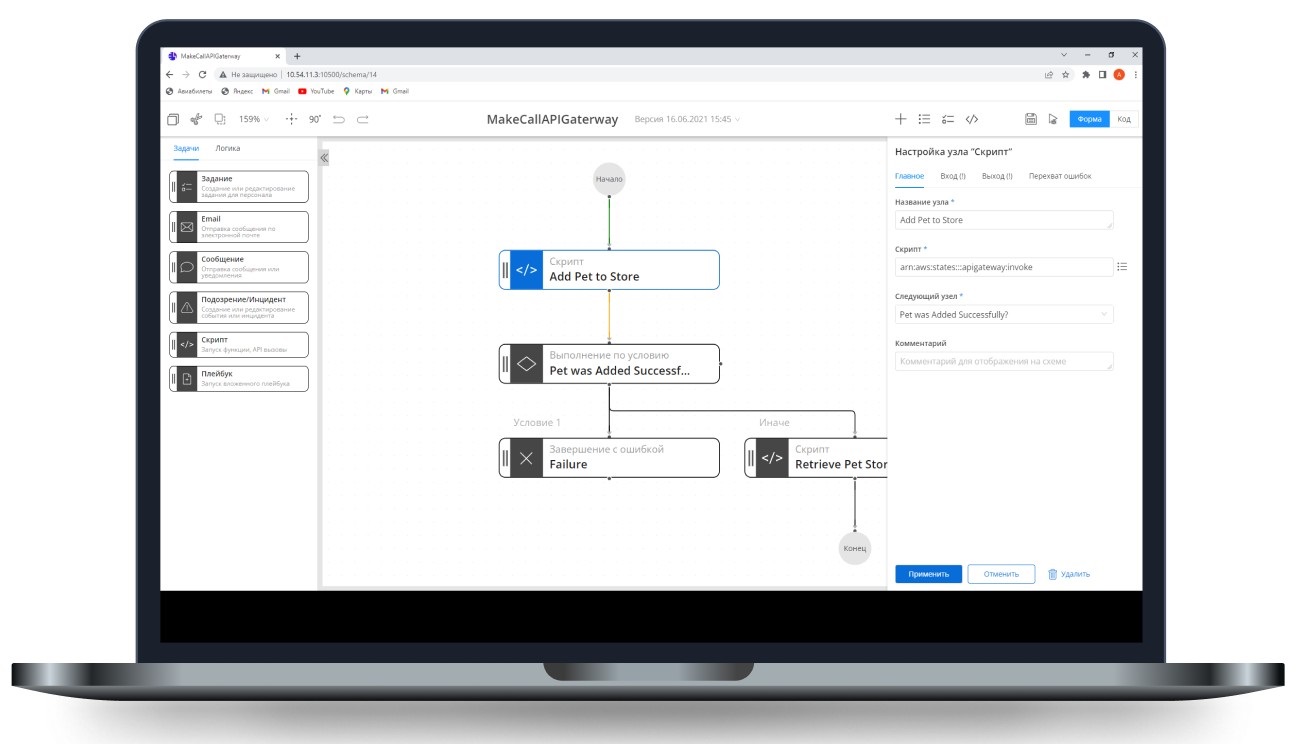Click the browser reload icon

point(203,74)
